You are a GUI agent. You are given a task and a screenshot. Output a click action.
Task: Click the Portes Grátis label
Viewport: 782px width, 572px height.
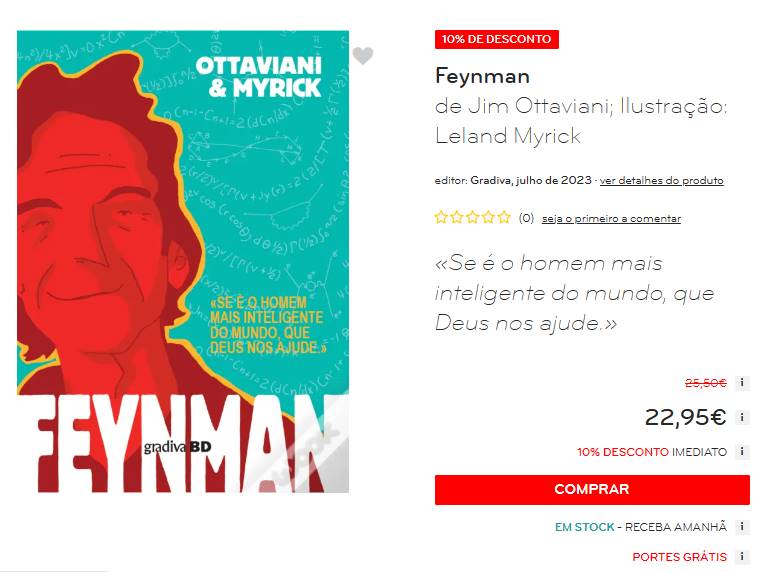(x=679, y=557)
